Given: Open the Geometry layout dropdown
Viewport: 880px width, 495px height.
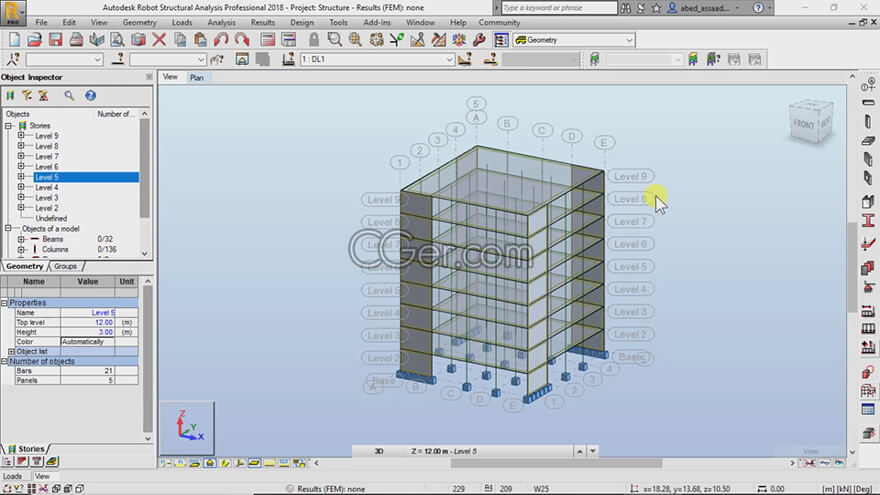Looking at the screenshot, I should (x=629, y=40).
